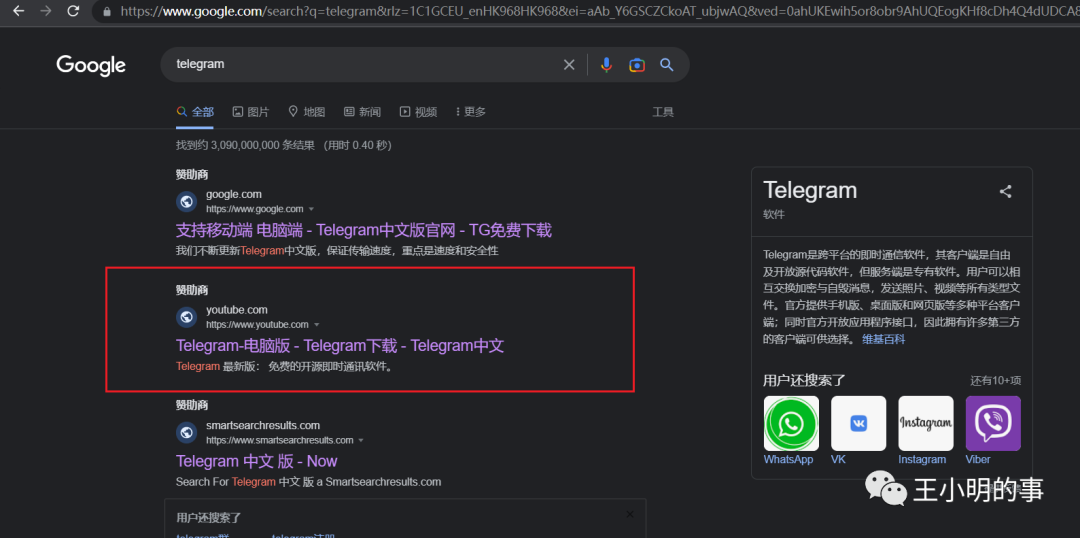
Task: Open the Google logo homepage
Action: pos(91,65)
